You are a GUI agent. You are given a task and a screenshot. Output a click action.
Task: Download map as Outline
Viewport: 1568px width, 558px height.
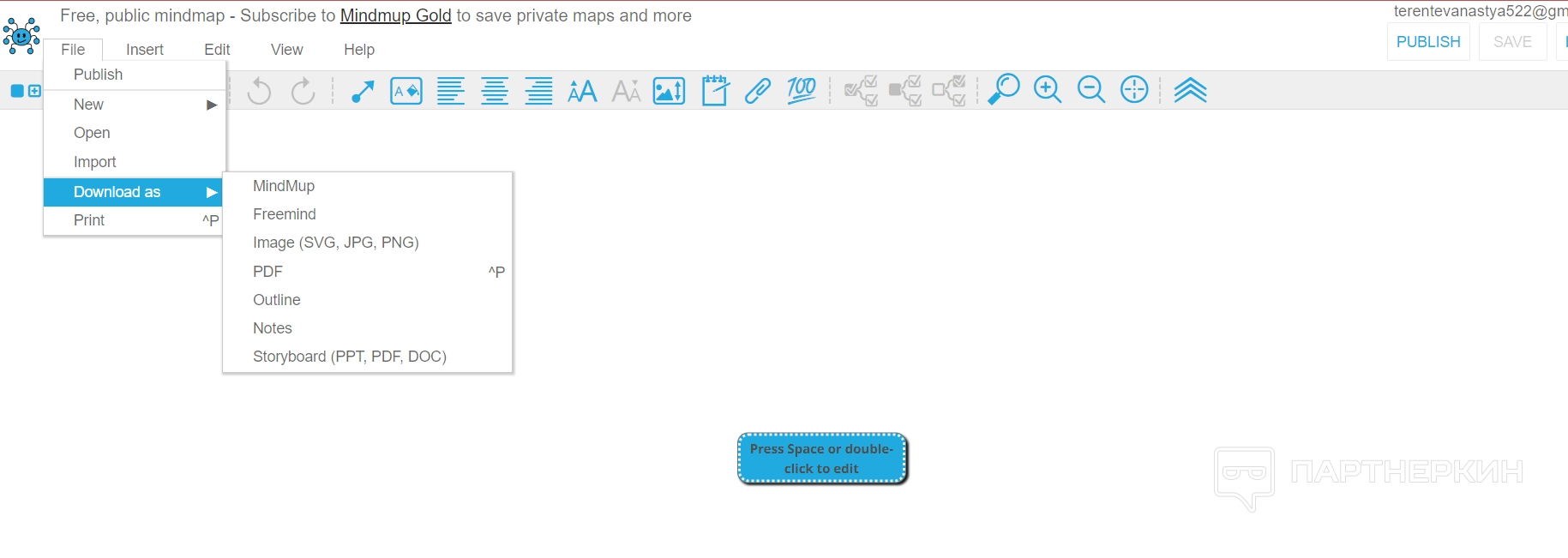368,300
